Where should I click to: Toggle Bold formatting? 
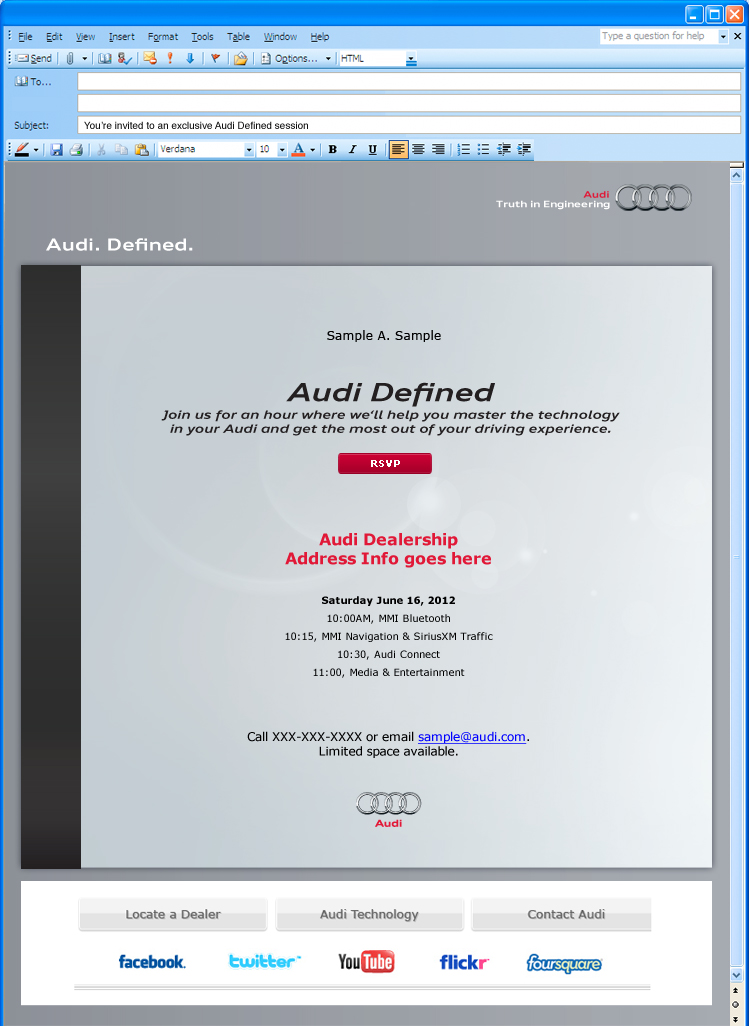pos(332,149)
